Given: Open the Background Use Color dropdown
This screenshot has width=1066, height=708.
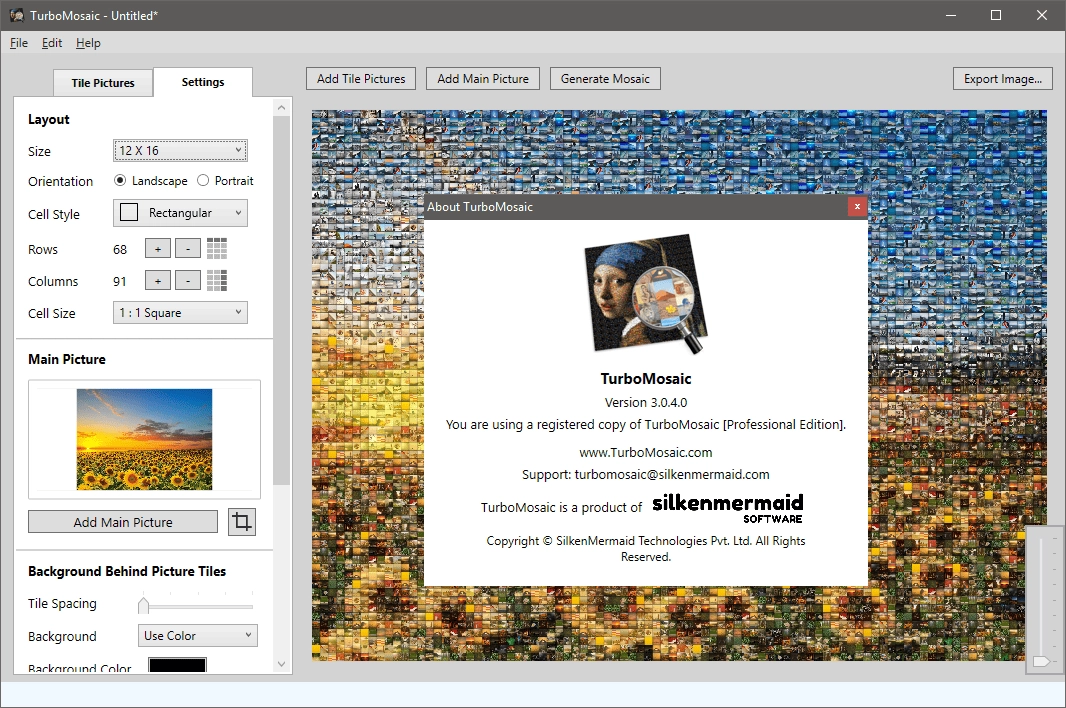Looking at the screenshot, I should click(x=197, y=635).
